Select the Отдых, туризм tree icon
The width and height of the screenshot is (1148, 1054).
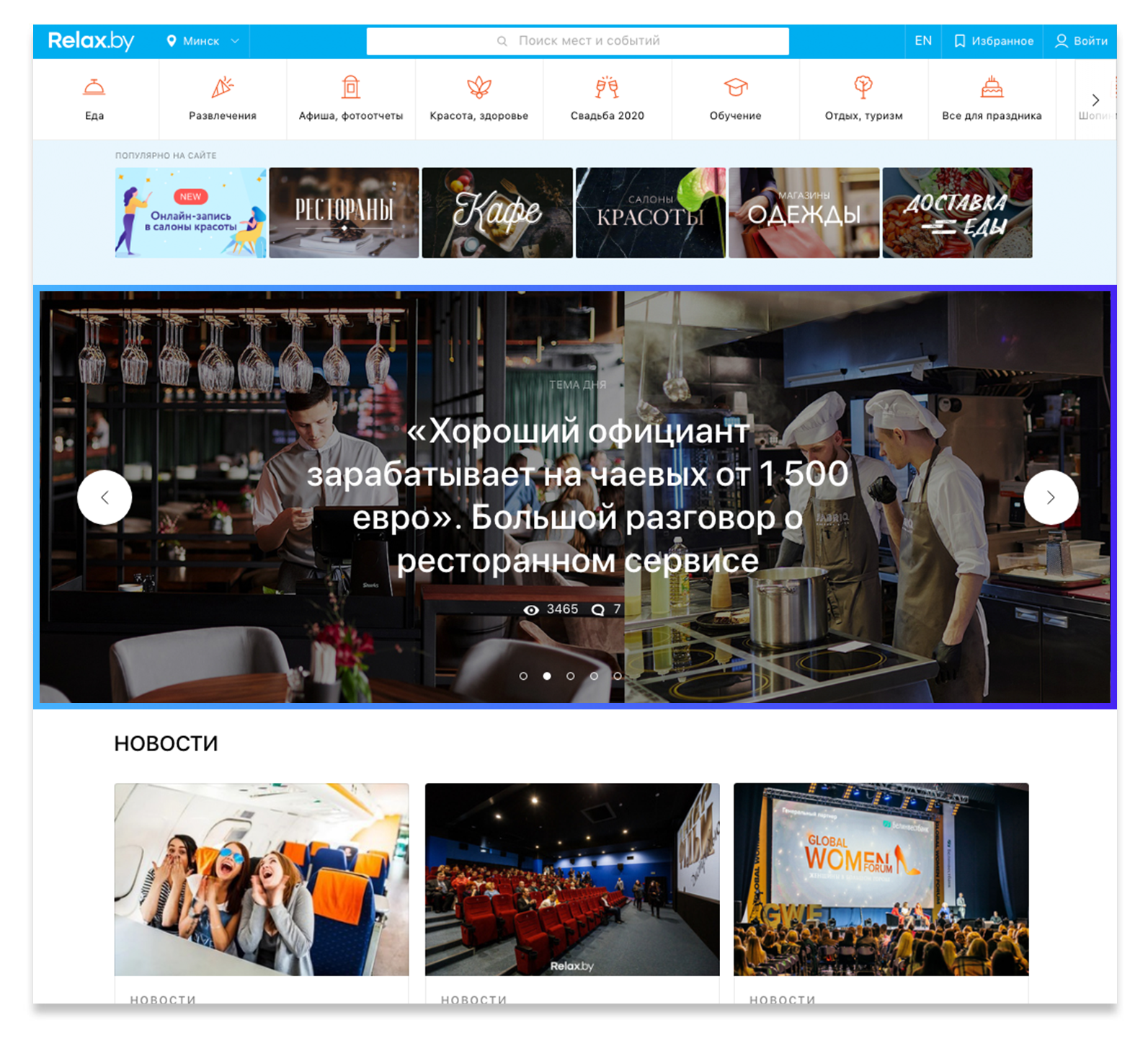(x=863, y=88)
